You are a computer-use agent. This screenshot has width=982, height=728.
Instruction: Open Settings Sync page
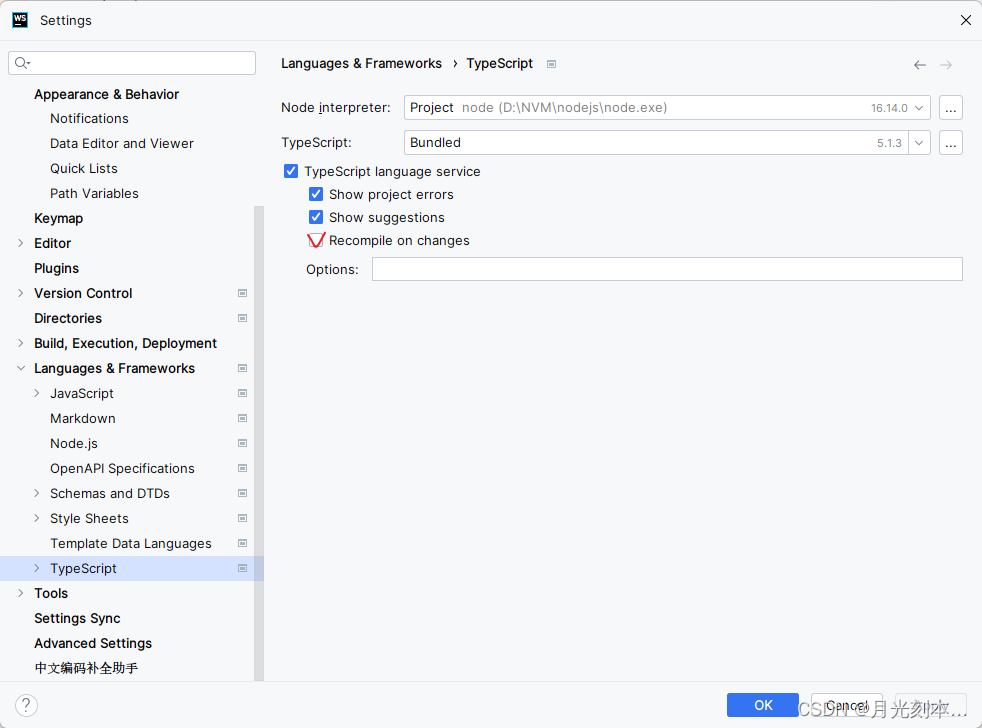point(77,618)
